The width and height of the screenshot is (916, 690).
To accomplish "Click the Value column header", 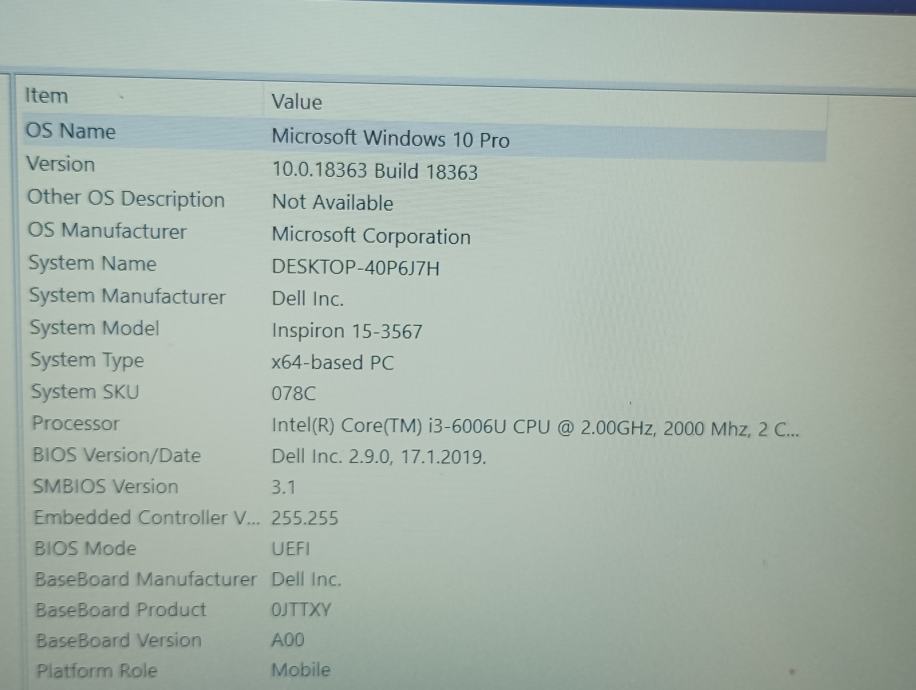I will pos(297,102).
